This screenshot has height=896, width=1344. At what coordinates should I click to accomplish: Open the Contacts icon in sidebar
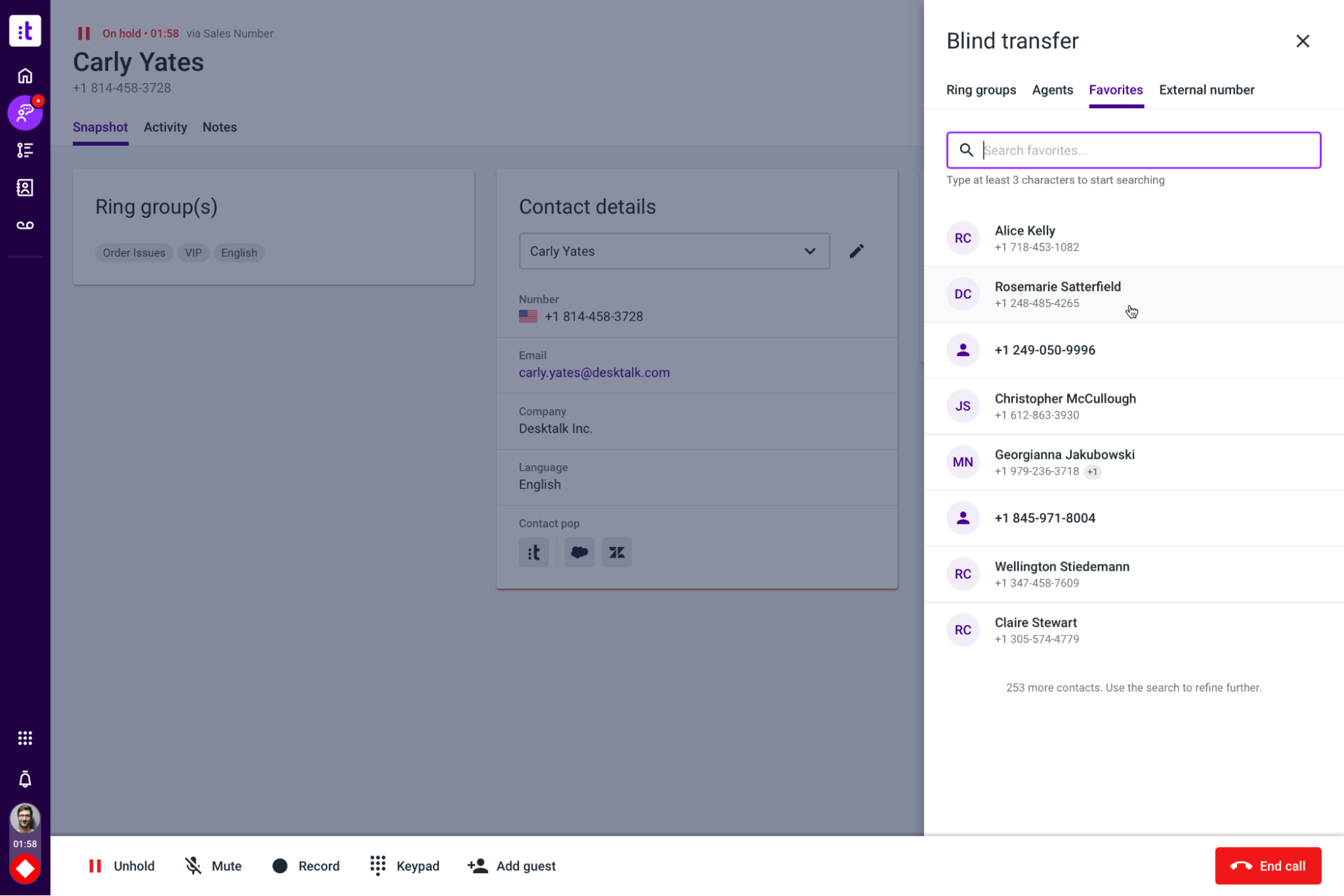[x=25, y=188]
